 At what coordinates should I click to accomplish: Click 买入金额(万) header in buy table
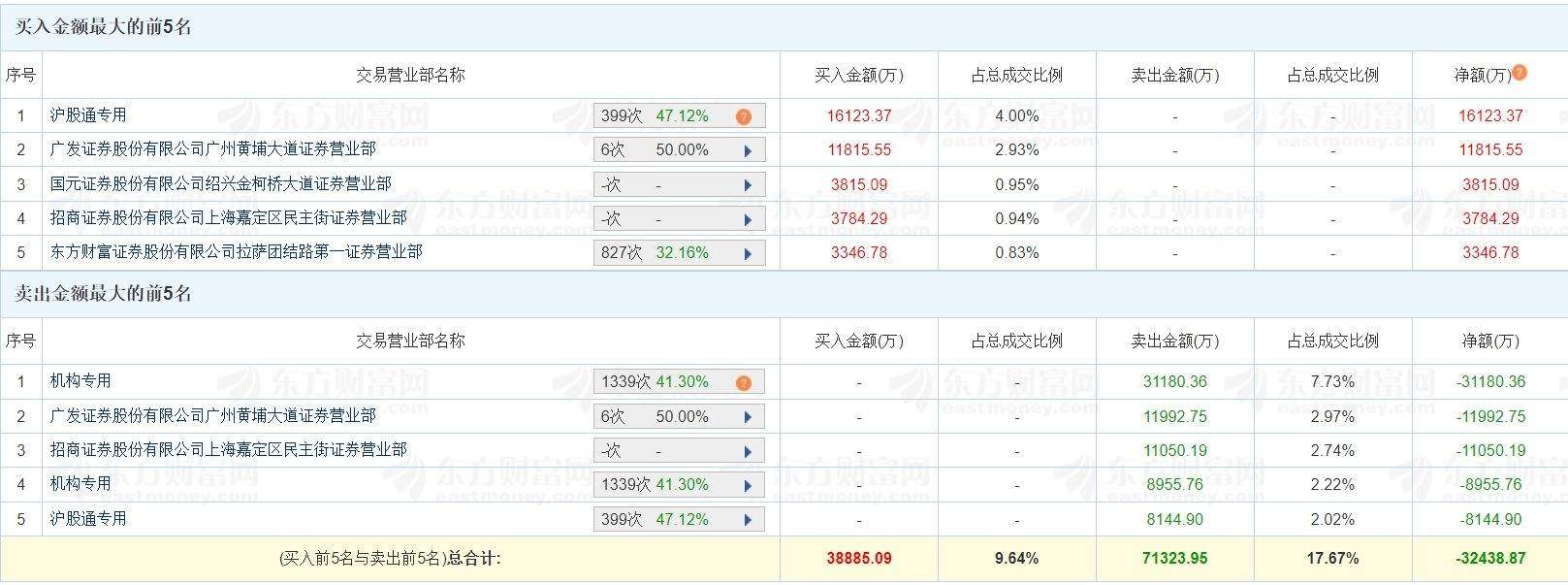tap(858, 75)
